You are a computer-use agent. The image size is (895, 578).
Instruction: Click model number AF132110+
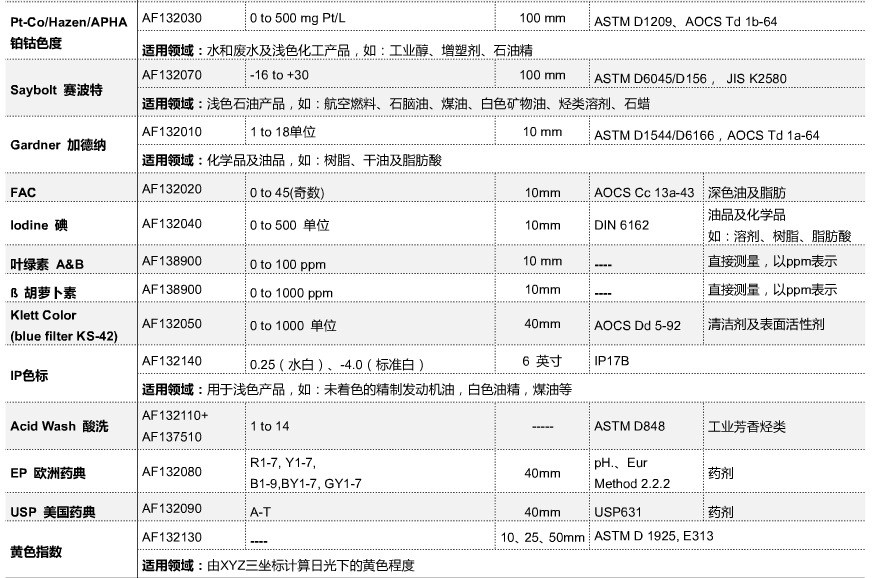tap(175, 416)
